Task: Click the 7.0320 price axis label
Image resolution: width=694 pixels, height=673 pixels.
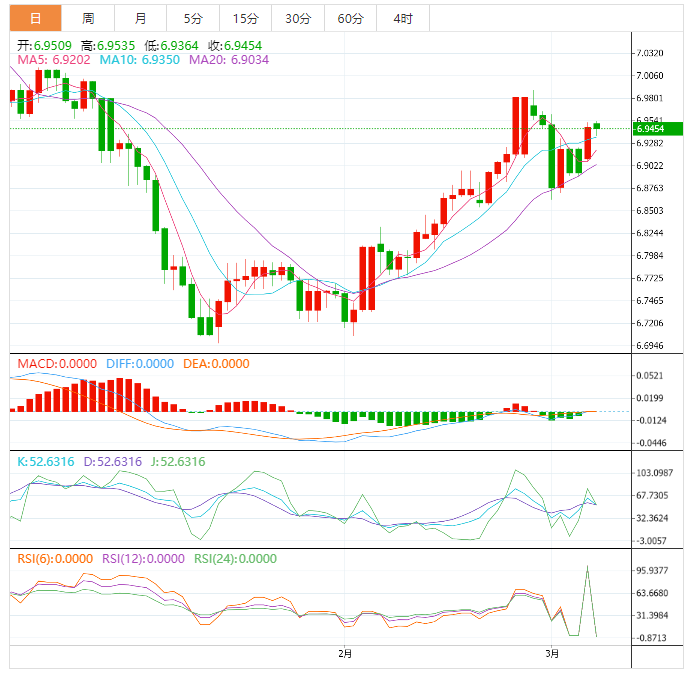Action: pos(650,53)
